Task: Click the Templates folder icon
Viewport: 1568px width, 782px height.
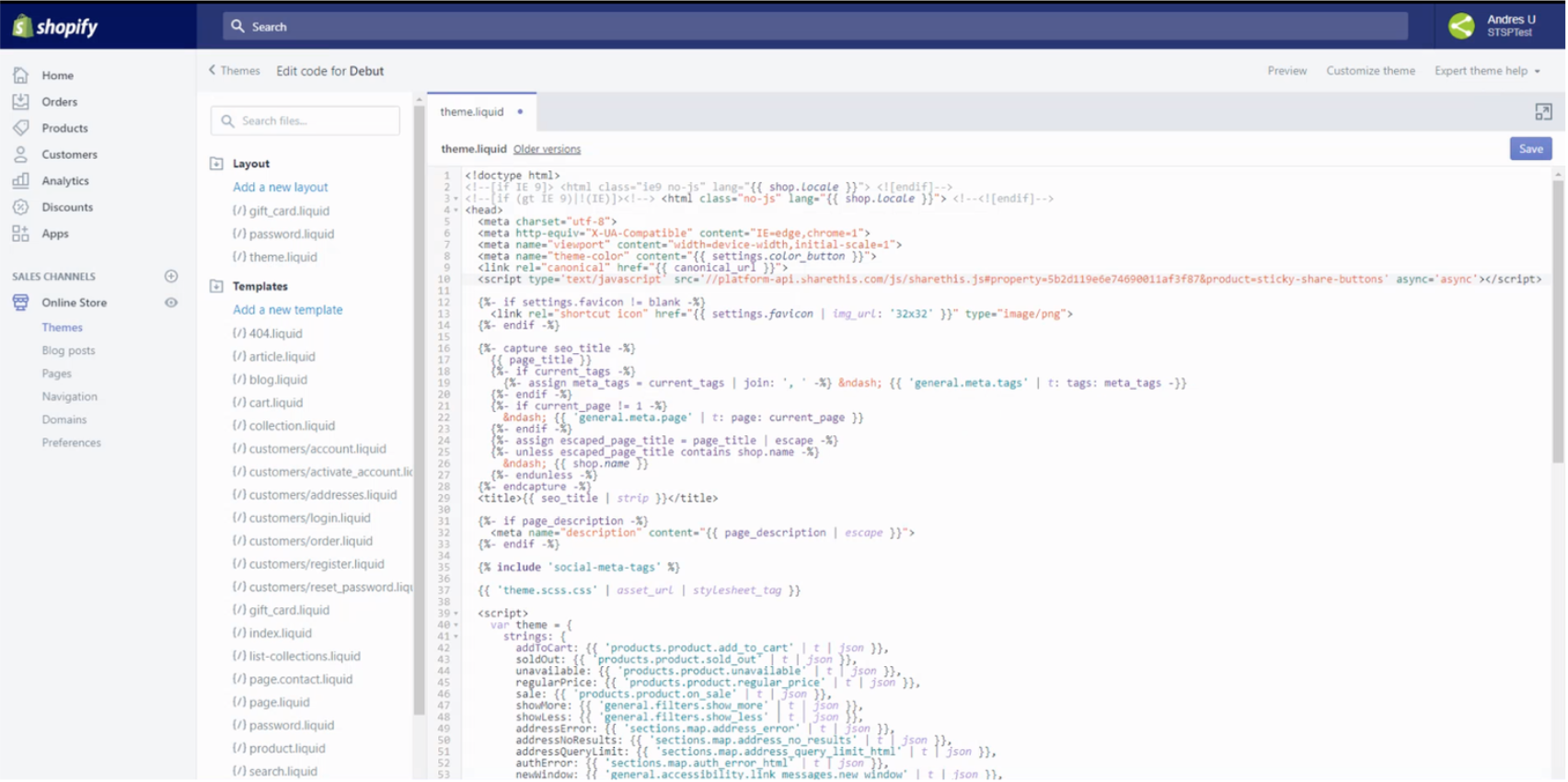Action: (x=216, y=286)
